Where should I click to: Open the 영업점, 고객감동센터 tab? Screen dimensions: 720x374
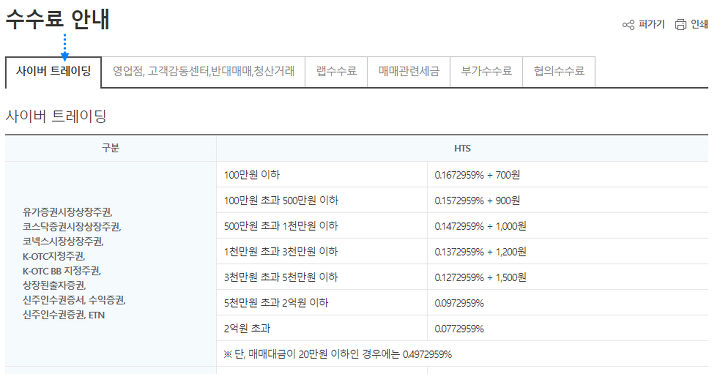(x=203, y=71)
